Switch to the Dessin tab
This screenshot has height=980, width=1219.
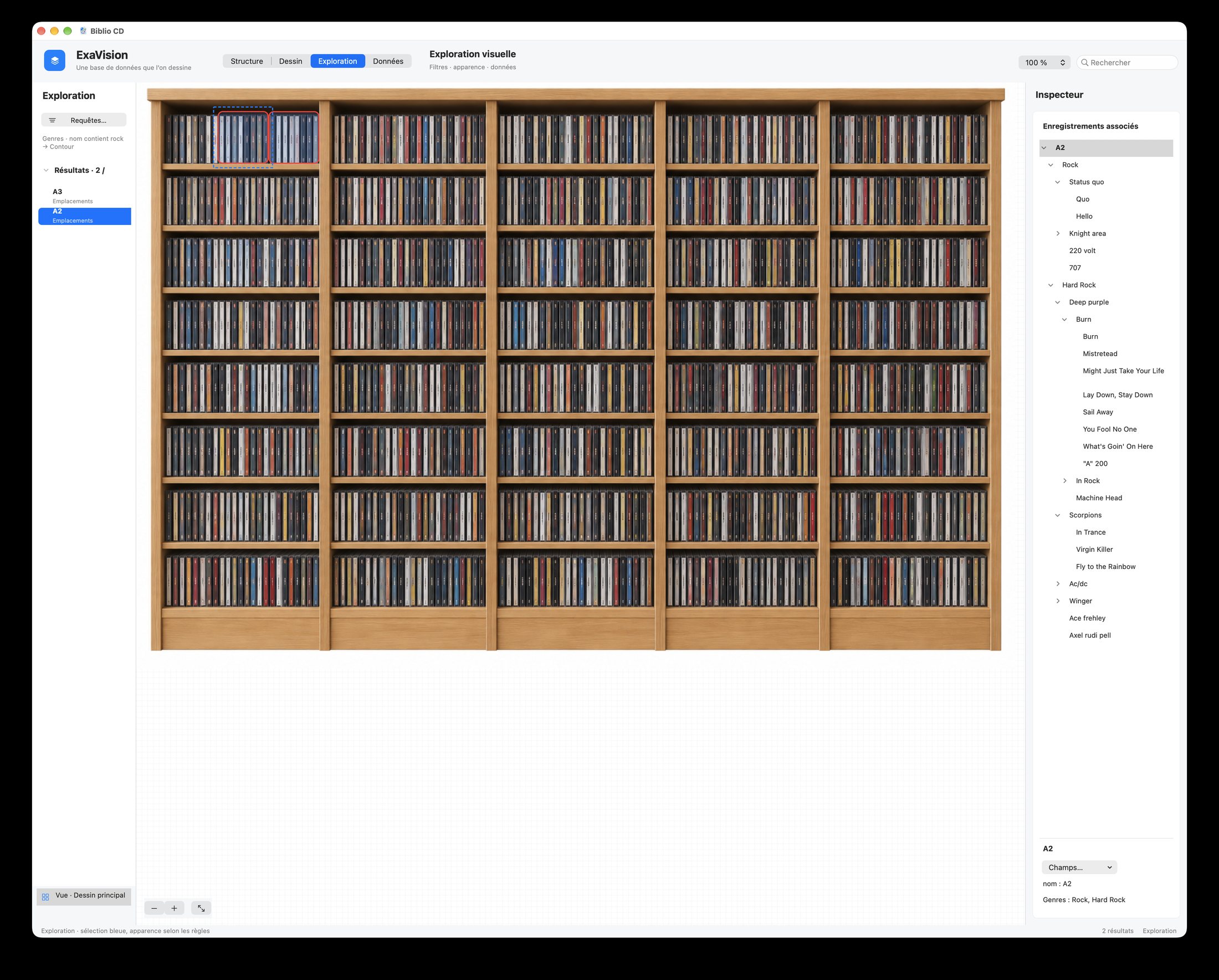[x=290, y=61]
